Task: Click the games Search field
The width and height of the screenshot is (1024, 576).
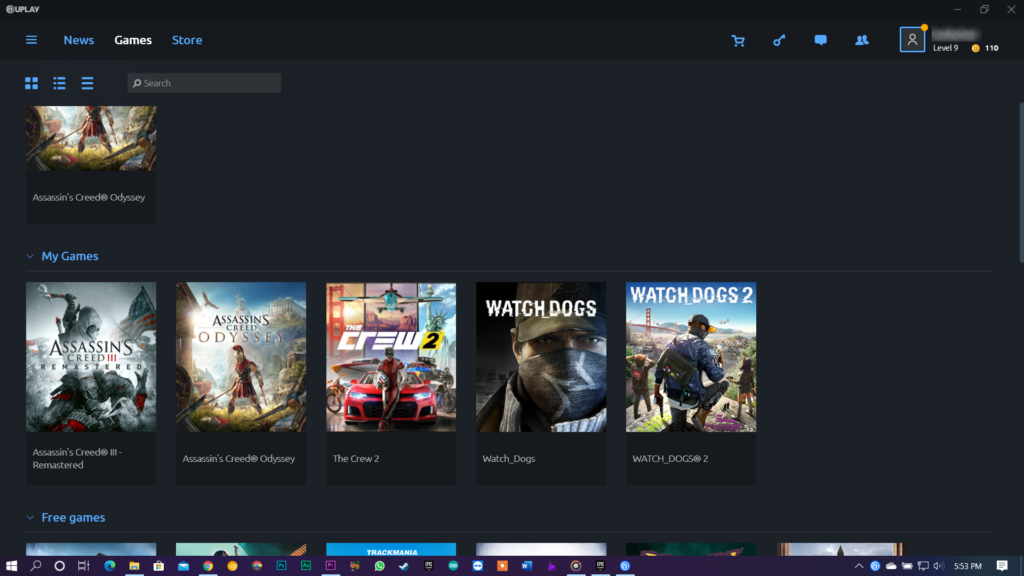Action: coord(204,83)
